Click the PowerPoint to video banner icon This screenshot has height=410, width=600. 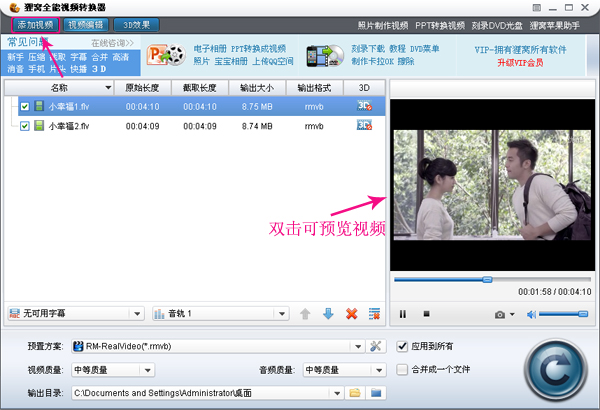coord(166,55)
